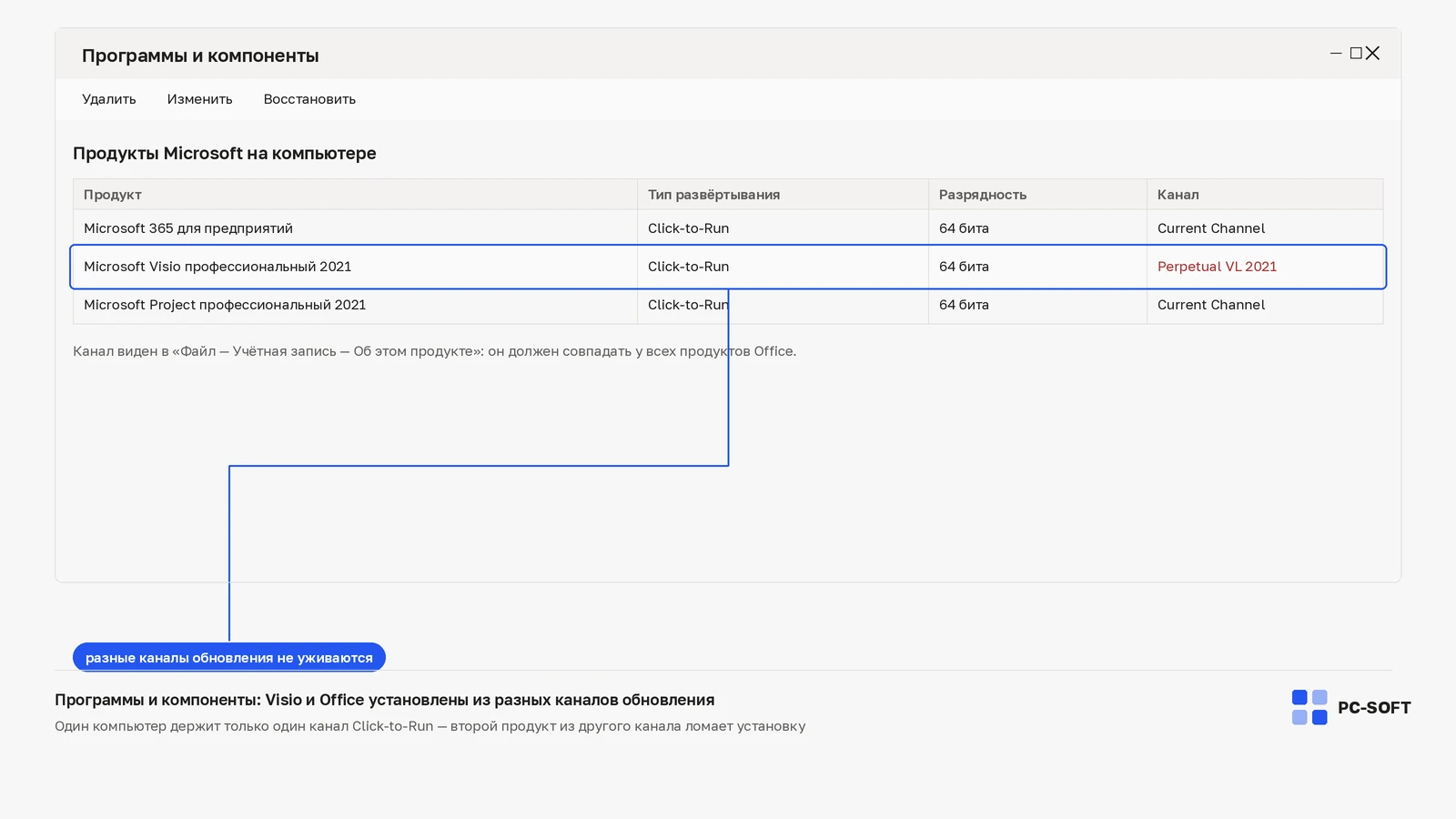This screenshot has width=1456, height=819.
Task: Click the channel hint text below the table
Action: coord(434,351)
